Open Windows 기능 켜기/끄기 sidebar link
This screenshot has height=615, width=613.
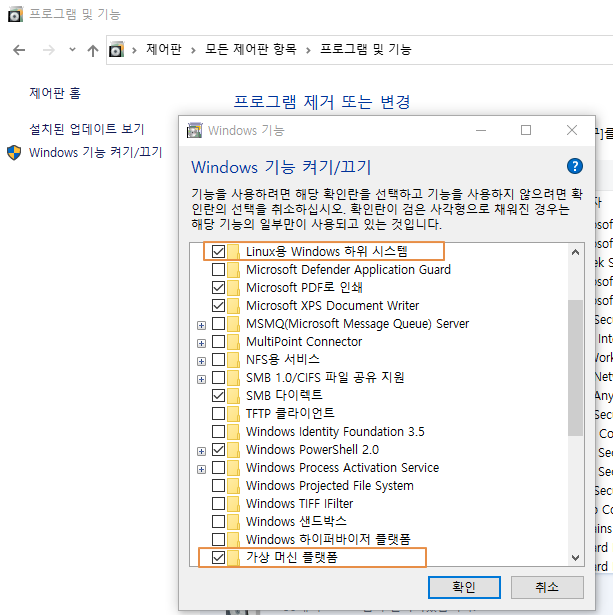[x=96, y=152]
